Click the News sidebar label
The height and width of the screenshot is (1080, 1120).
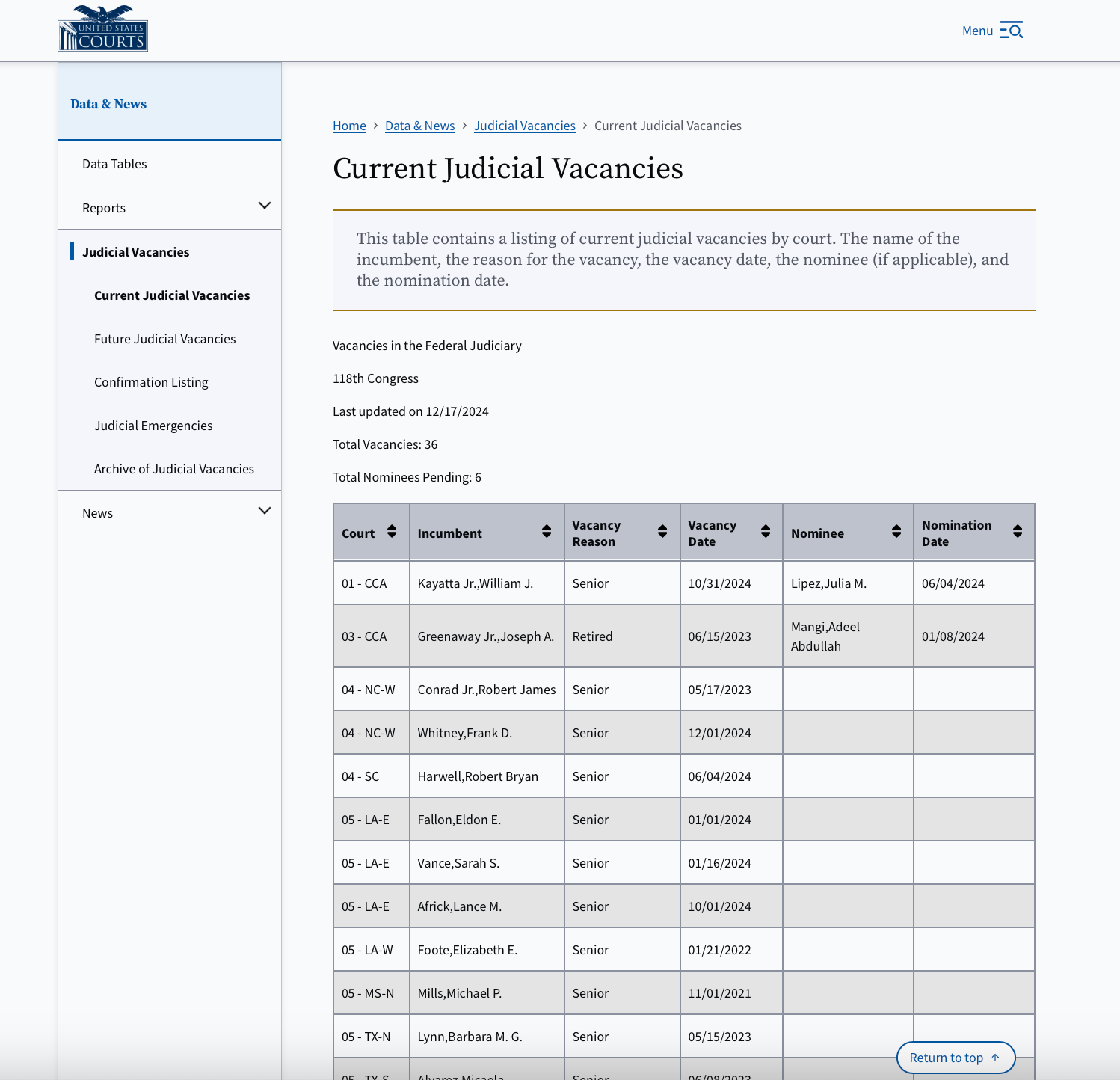click(x=97, y=513)
